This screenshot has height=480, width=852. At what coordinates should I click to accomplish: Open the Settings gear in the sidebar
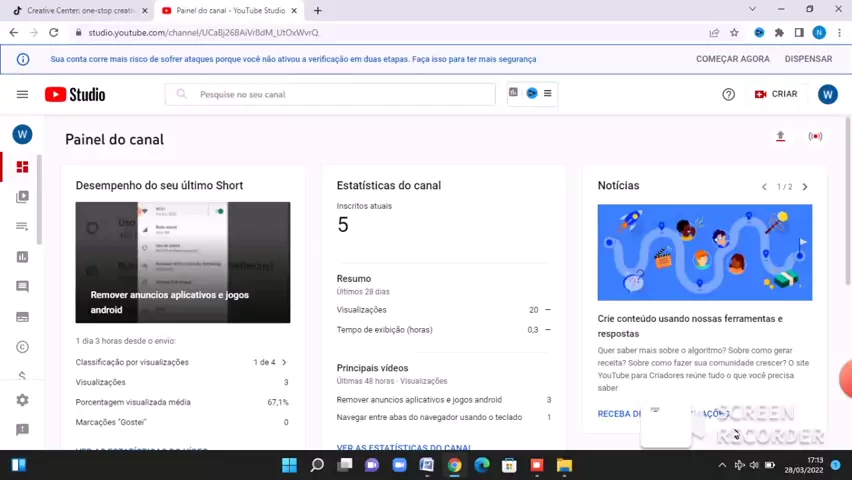pyautogui.click(x=22, y=400)
